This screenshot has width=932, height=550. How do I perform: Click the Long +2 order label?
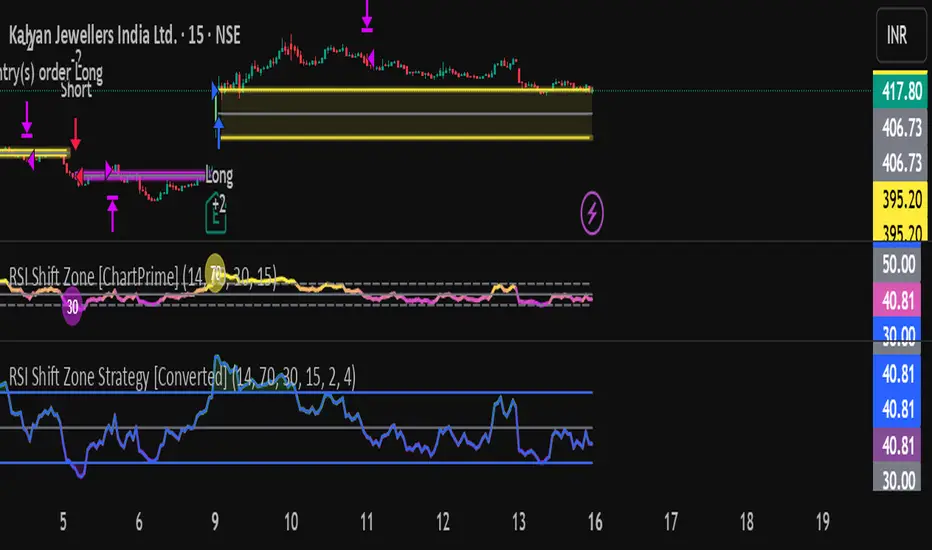tap(219, 189)
